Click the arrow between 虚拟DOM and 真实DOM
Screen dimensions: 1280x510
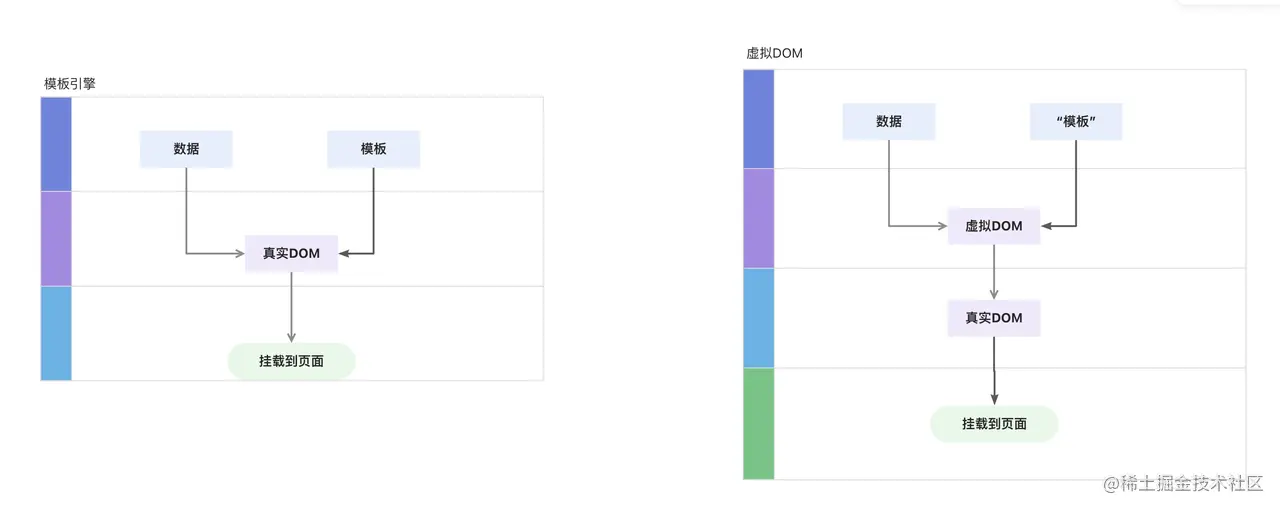994,271
